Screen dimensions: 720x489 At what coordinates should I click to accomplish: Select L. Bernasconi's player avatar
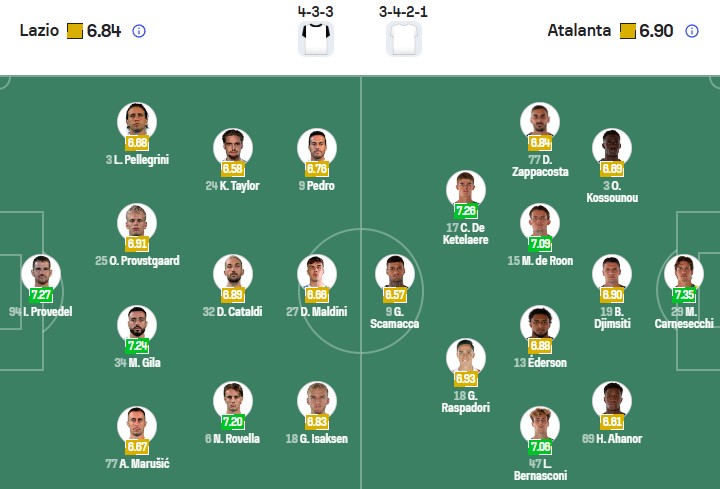point(540,426)
